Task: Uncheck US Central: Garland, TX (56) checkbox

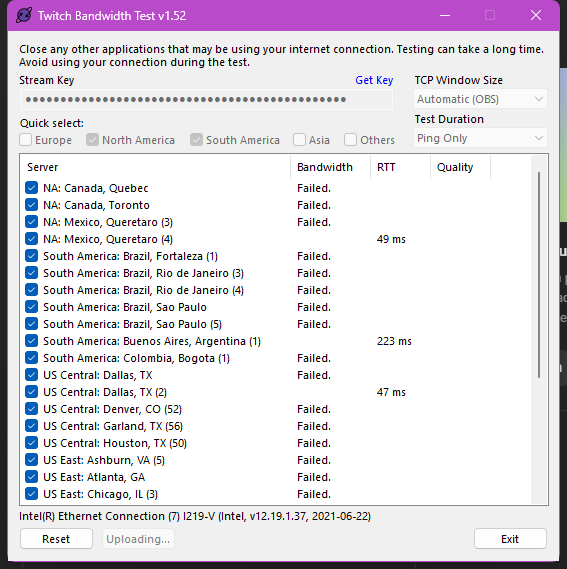Action: pyautogui.click(x=32, y=426)
